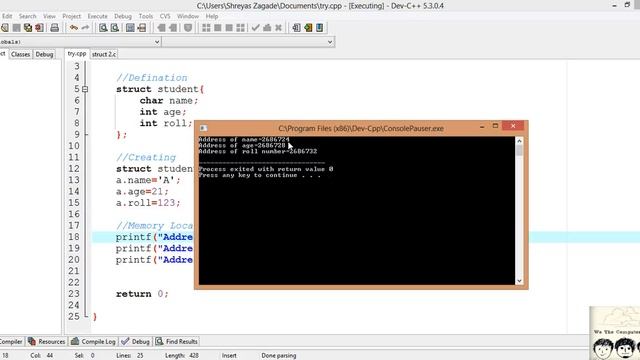Select the Classes side panel tab
The height and width of the screenshot is (360, 640).
[x=20, y=54]
